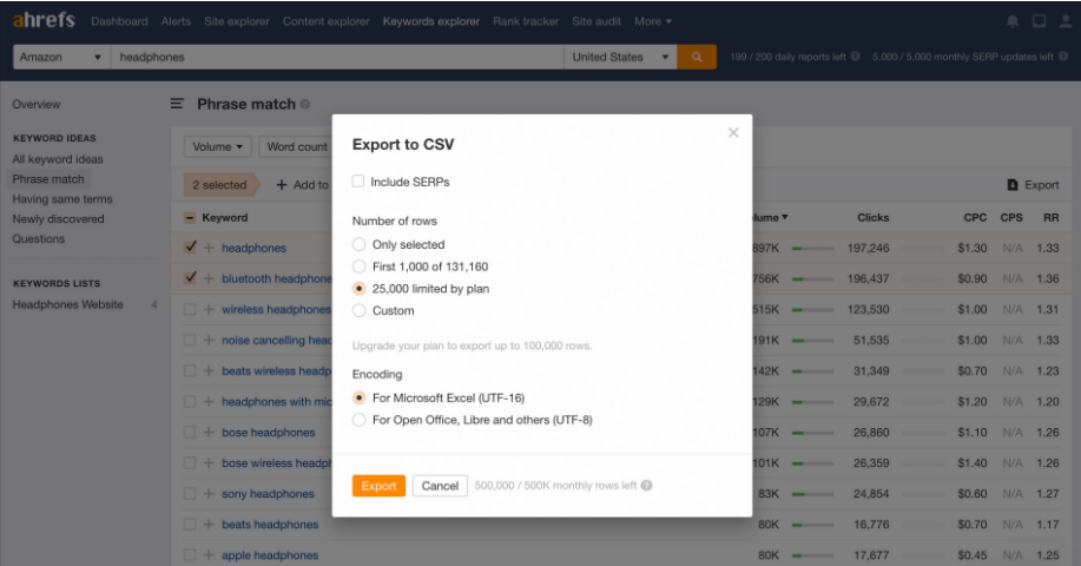Click the ahrefs logo

43,20
